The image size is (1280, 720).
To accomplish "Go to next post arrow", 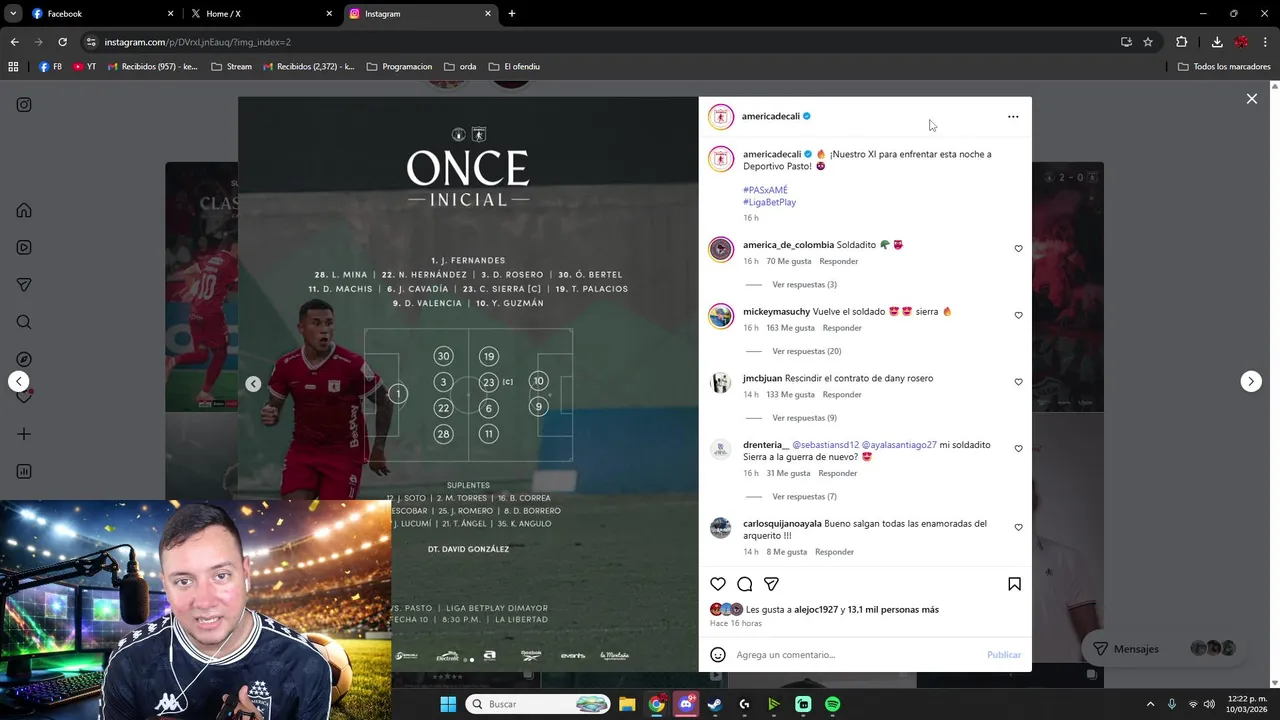I will click(x=1251, y=381).
